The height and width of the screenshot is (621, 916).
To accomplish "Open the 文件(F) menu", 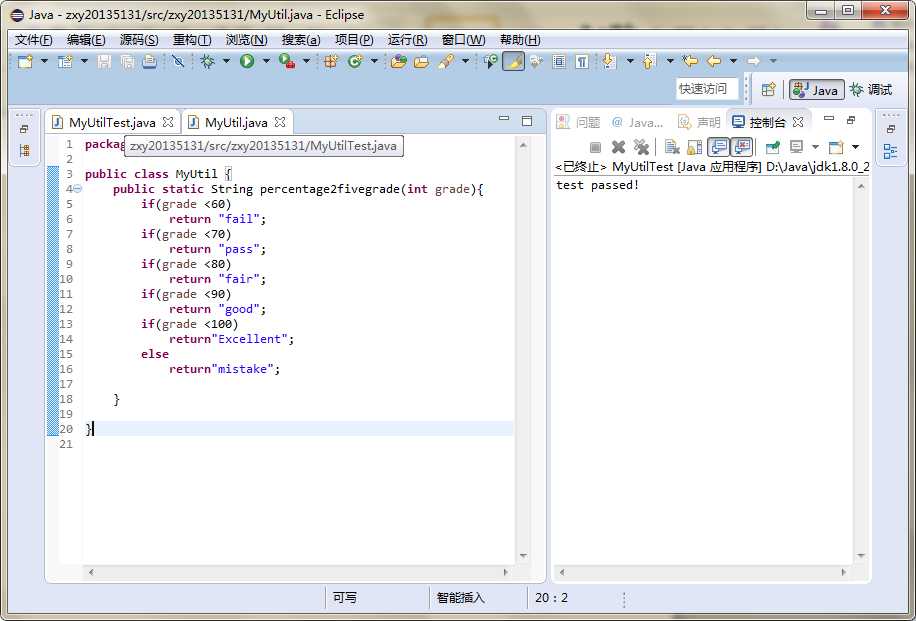I will (33, 40).
